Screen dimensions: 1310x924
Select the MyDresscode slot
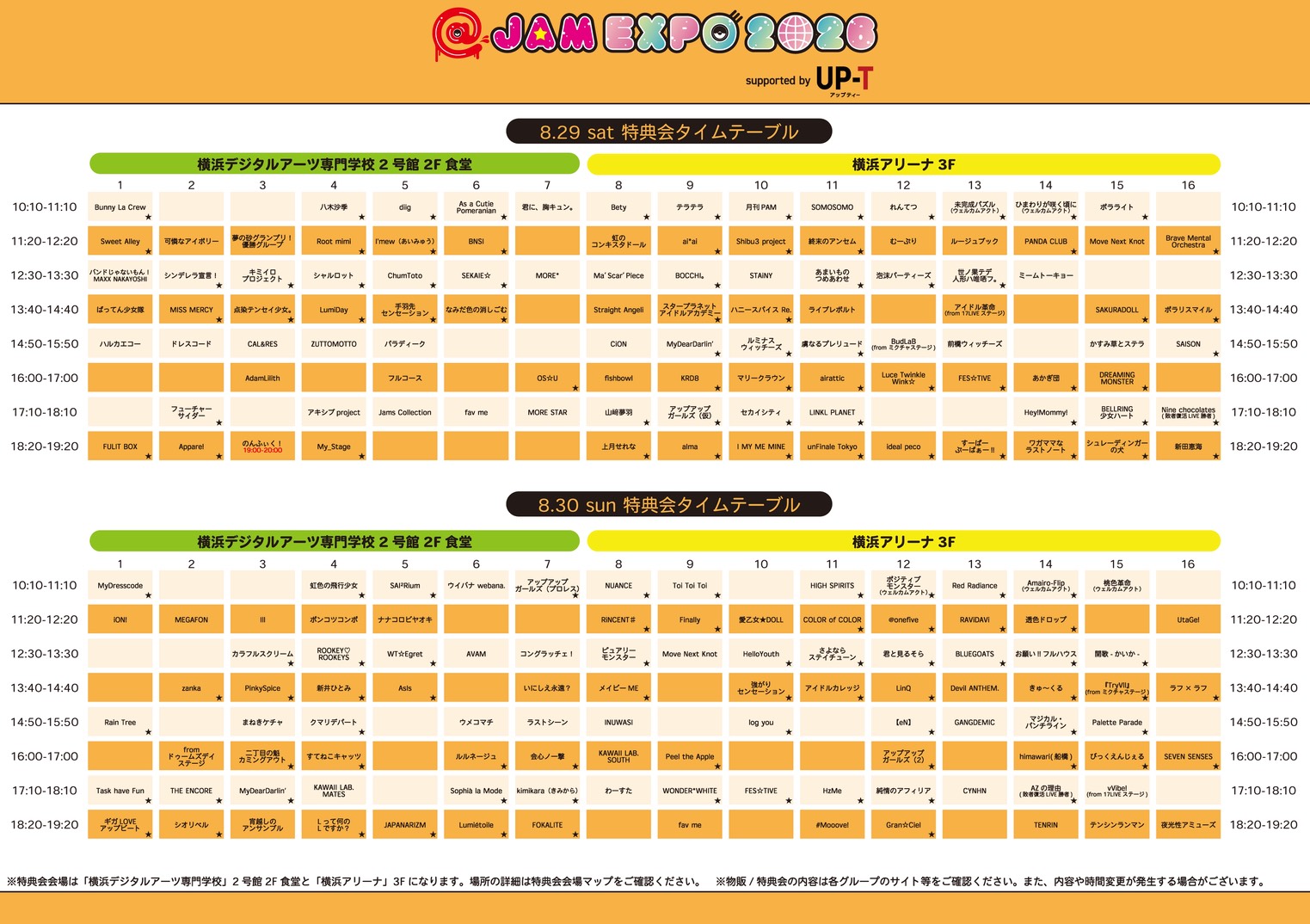(120, 586)
